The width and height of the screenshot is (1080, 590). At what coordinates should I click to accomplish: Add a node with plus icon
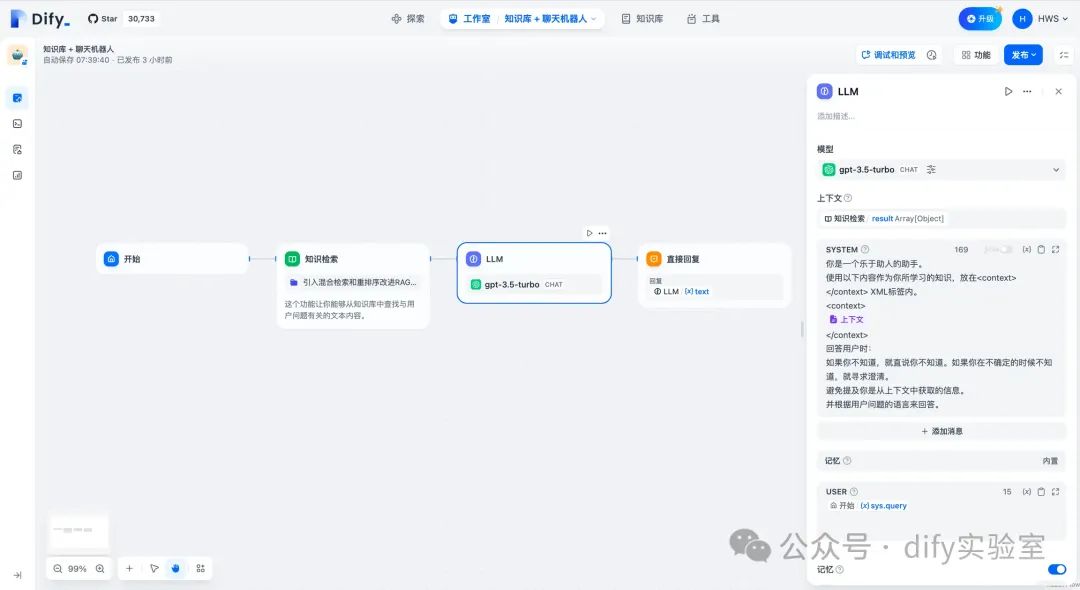[129, 569]
